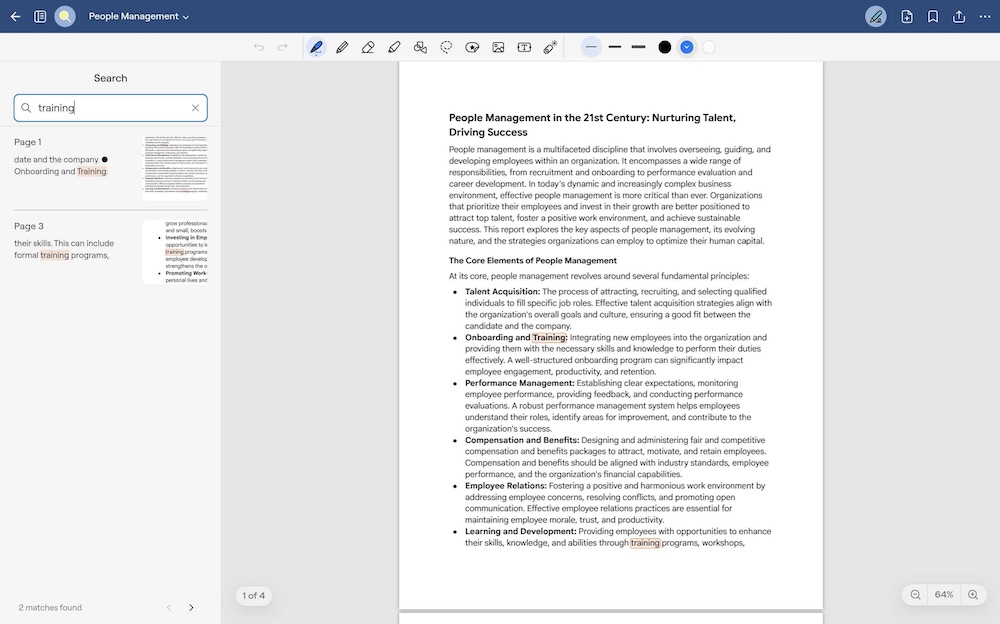Open the People Management title dropdown
The width and height of the screenshot is (1000, 624).
tap(138, 16)
